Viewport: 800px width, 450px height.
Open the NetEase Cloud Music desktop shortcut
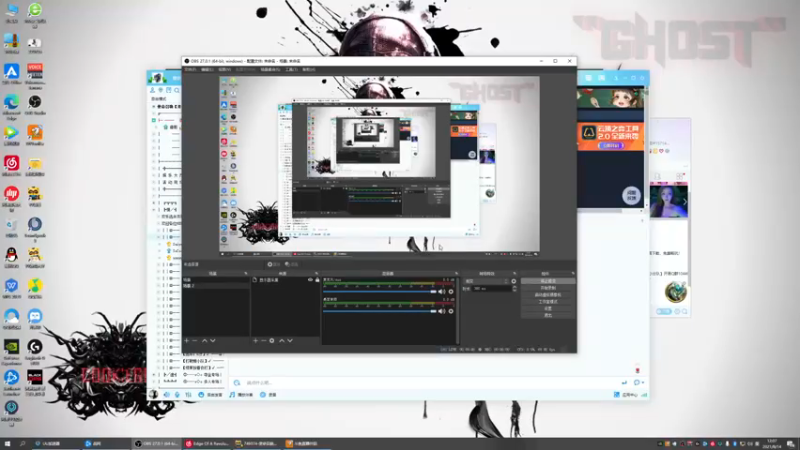coord(11,166)
